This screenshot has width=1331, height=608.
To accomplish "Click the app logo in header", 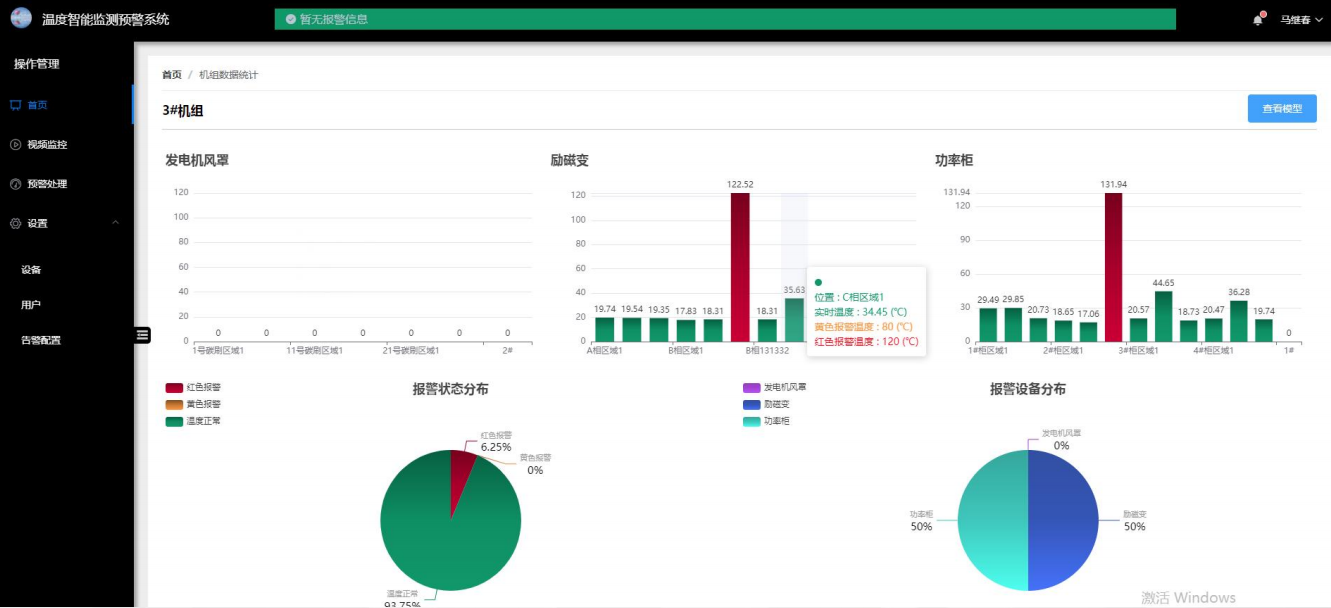I will pos(21,19).
